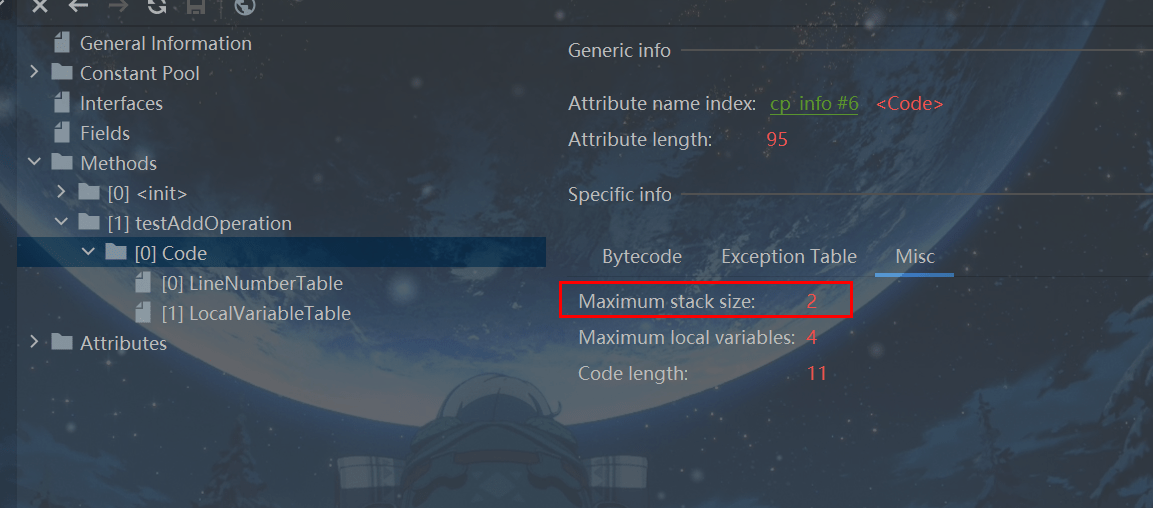Image resolution: width=1153 pixels, height=508 pixels.
Task: Expand the Attributes tree node
Action: [35, 343]
